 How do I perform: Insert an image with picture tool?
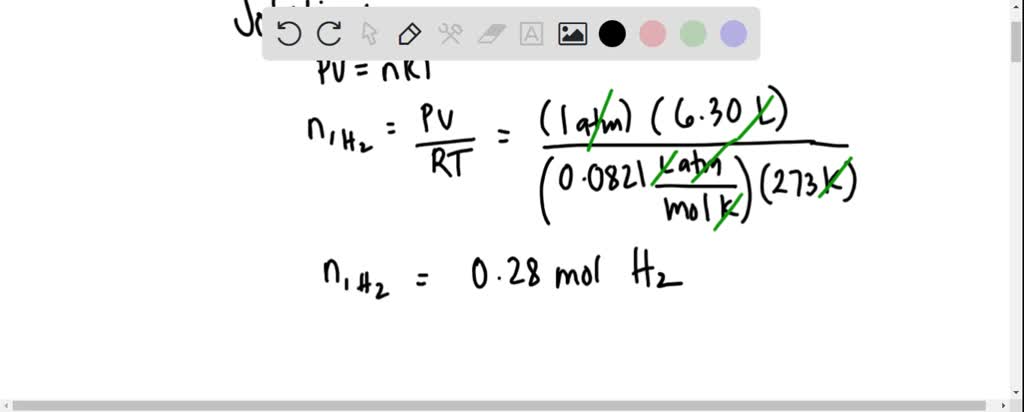572,34
